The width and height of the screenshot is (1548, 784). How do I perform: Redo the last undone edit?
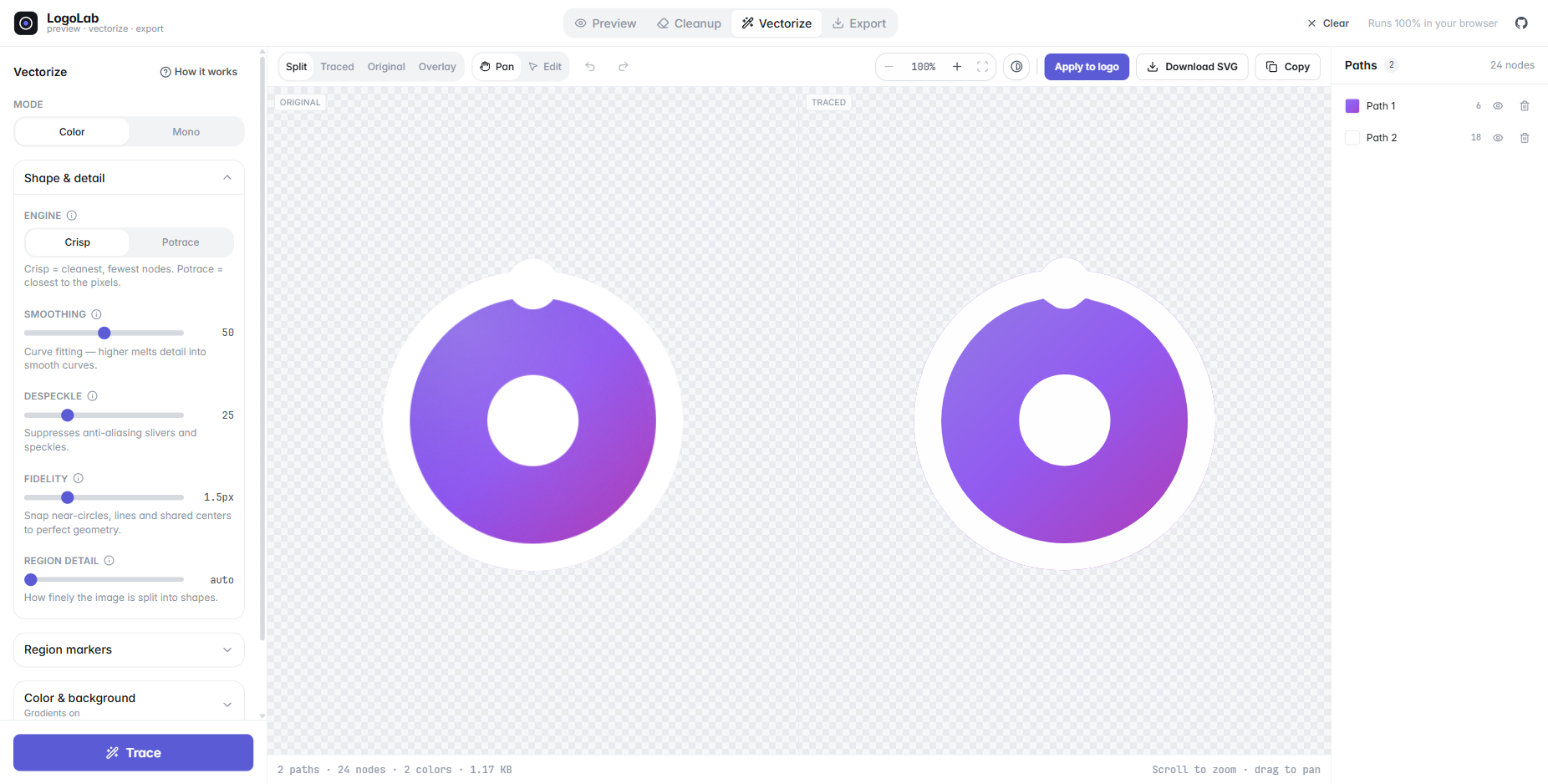click(623, 67)
